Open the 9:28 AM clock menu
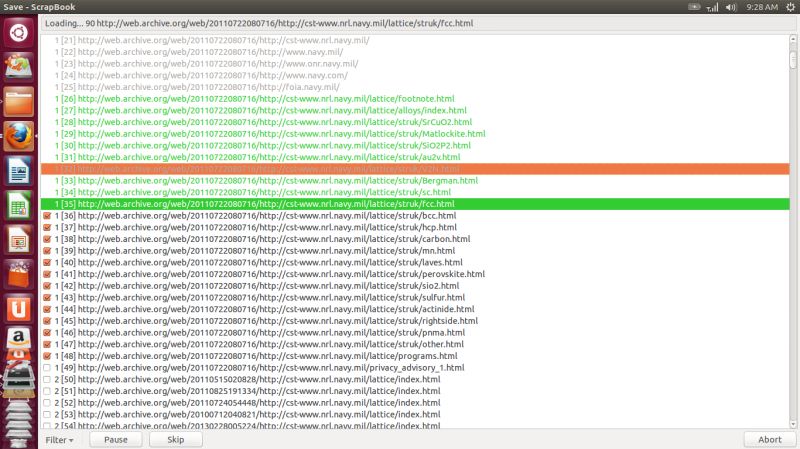800x449 pixels. (x=762, y=7)
